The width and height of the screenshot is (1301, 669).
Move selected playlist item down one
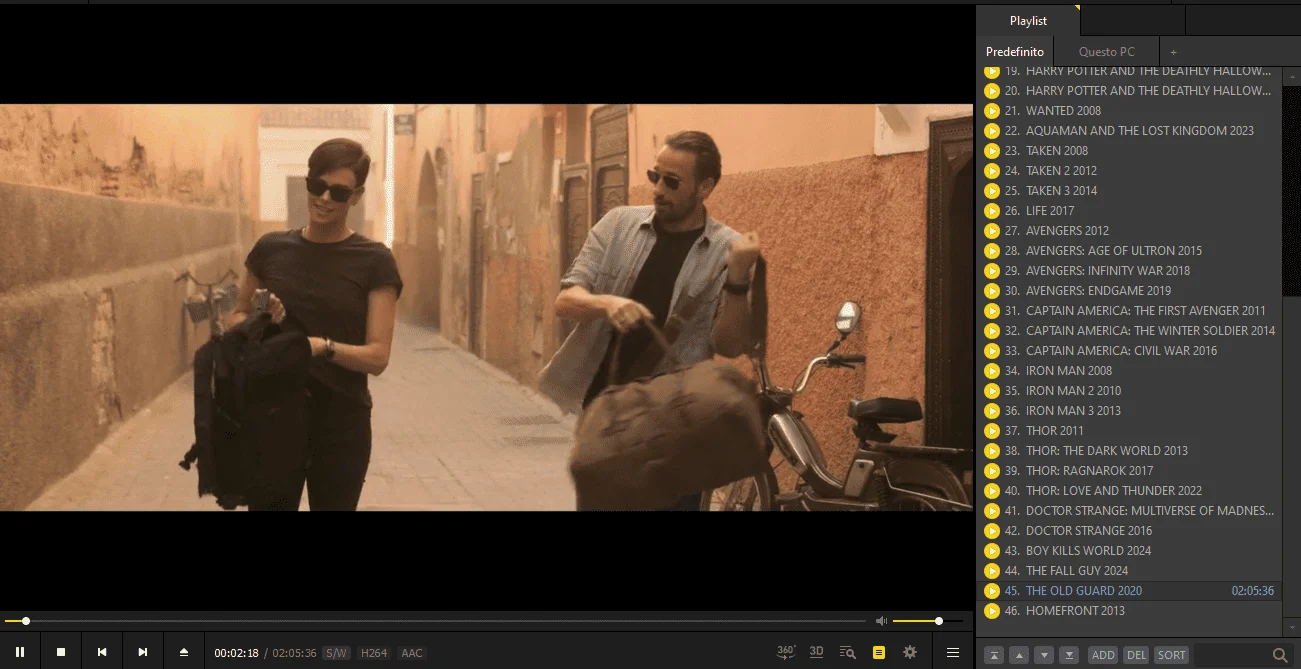click(x=1044, y=655)
